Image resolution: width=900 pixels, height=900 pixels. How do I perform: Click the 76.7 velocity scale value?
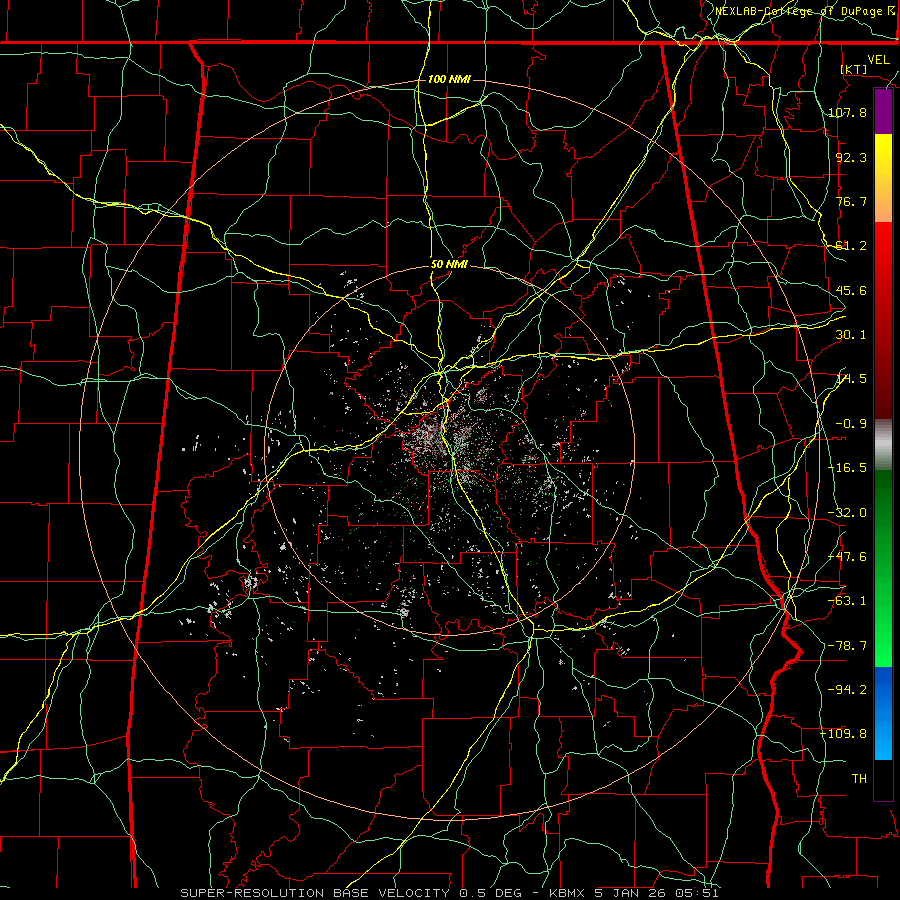(851, 201)
